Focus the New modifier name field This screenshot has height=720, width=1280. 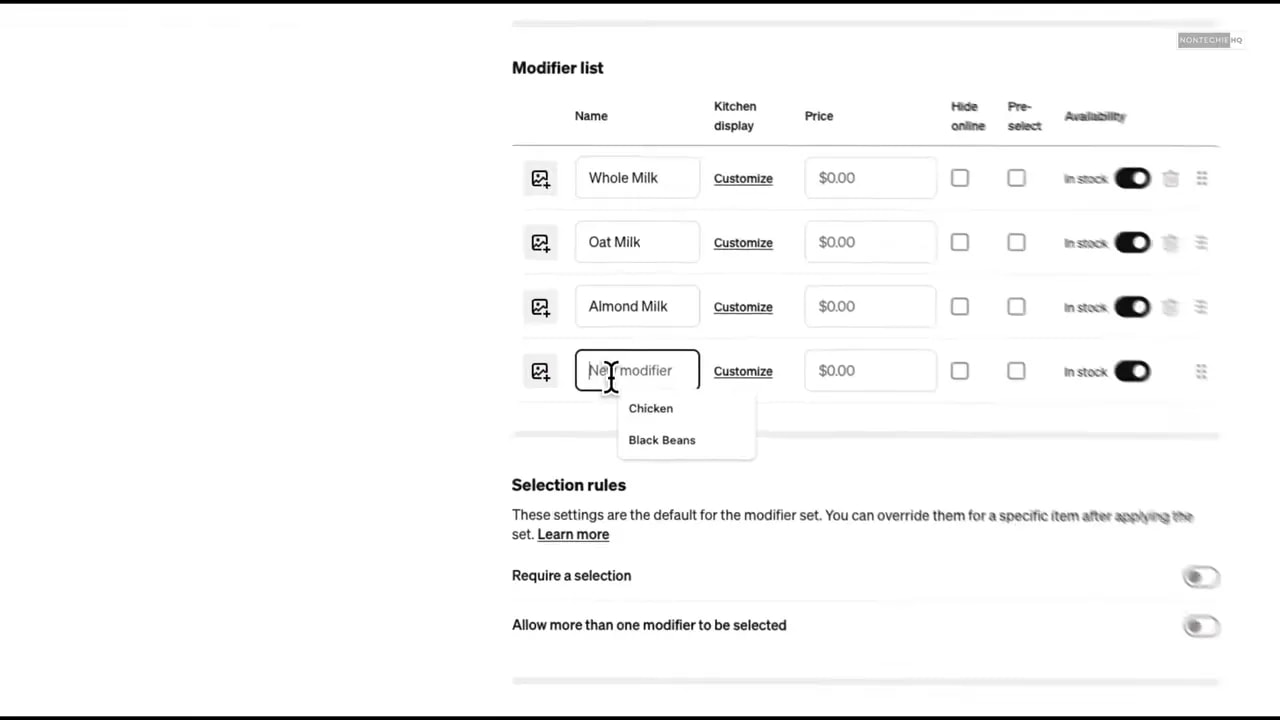click(637, 370)
